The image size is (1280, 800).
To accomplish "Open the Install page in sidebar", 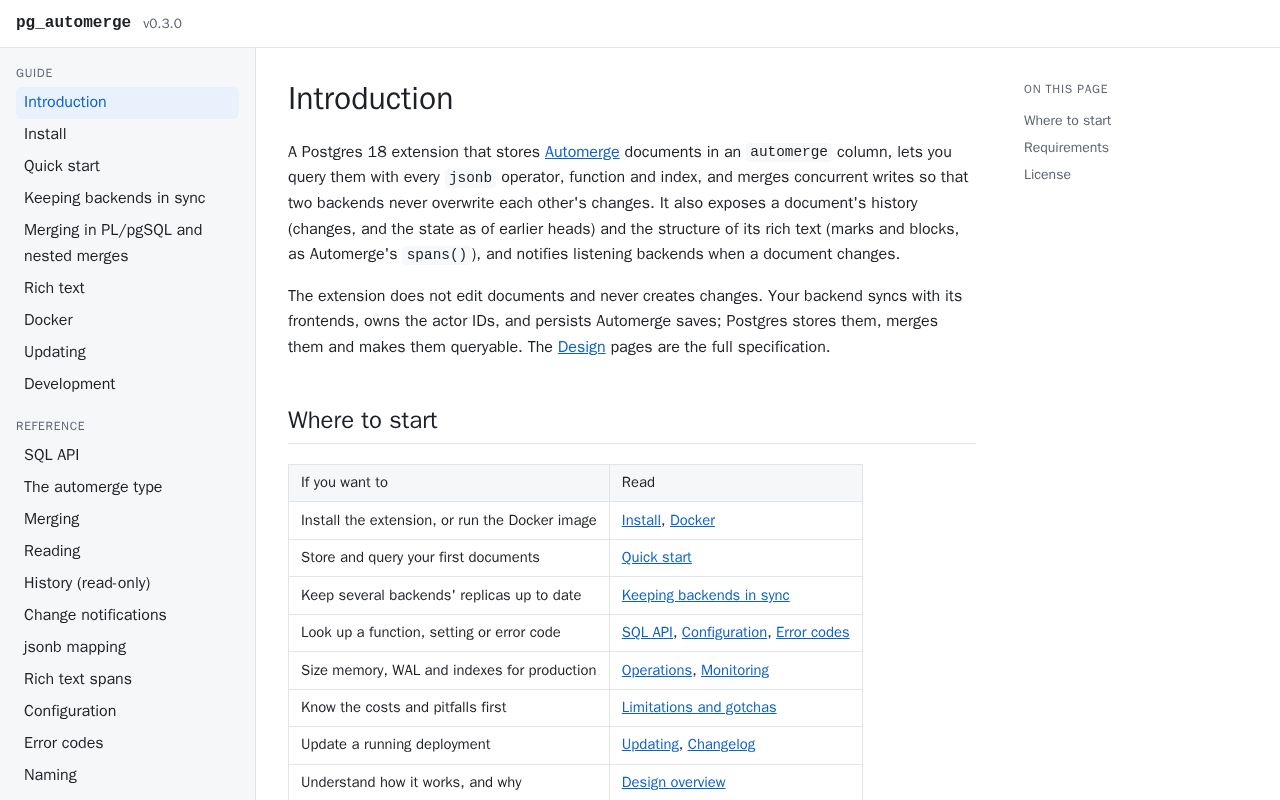I will (x=127, y=134).
